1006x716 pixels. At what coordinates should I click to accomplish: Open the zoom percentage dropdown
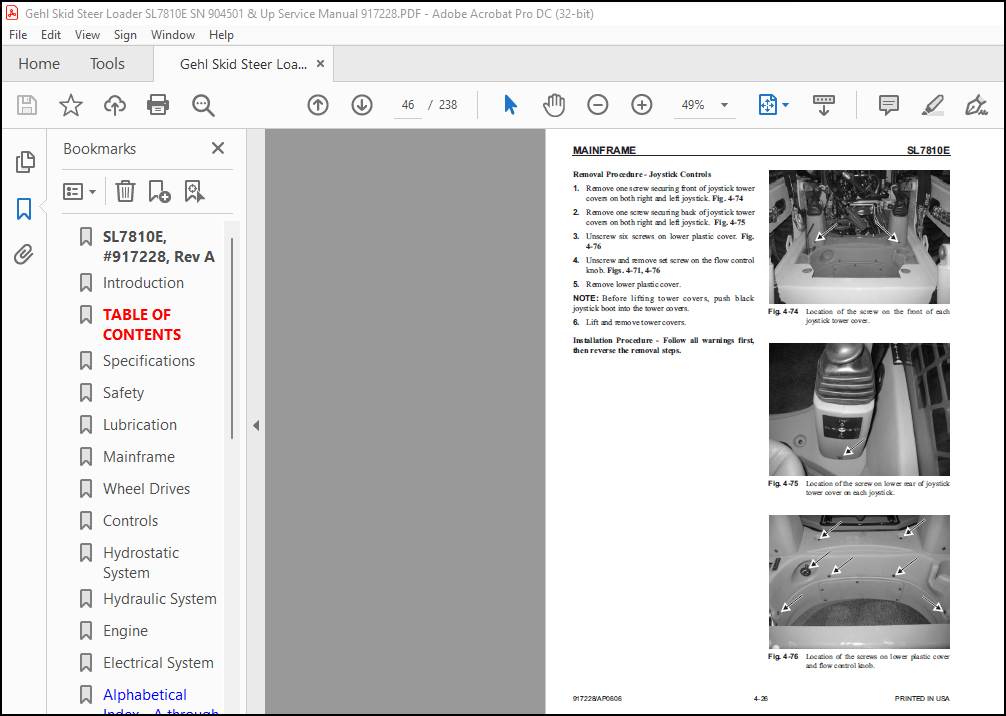[x=724, y=105]
